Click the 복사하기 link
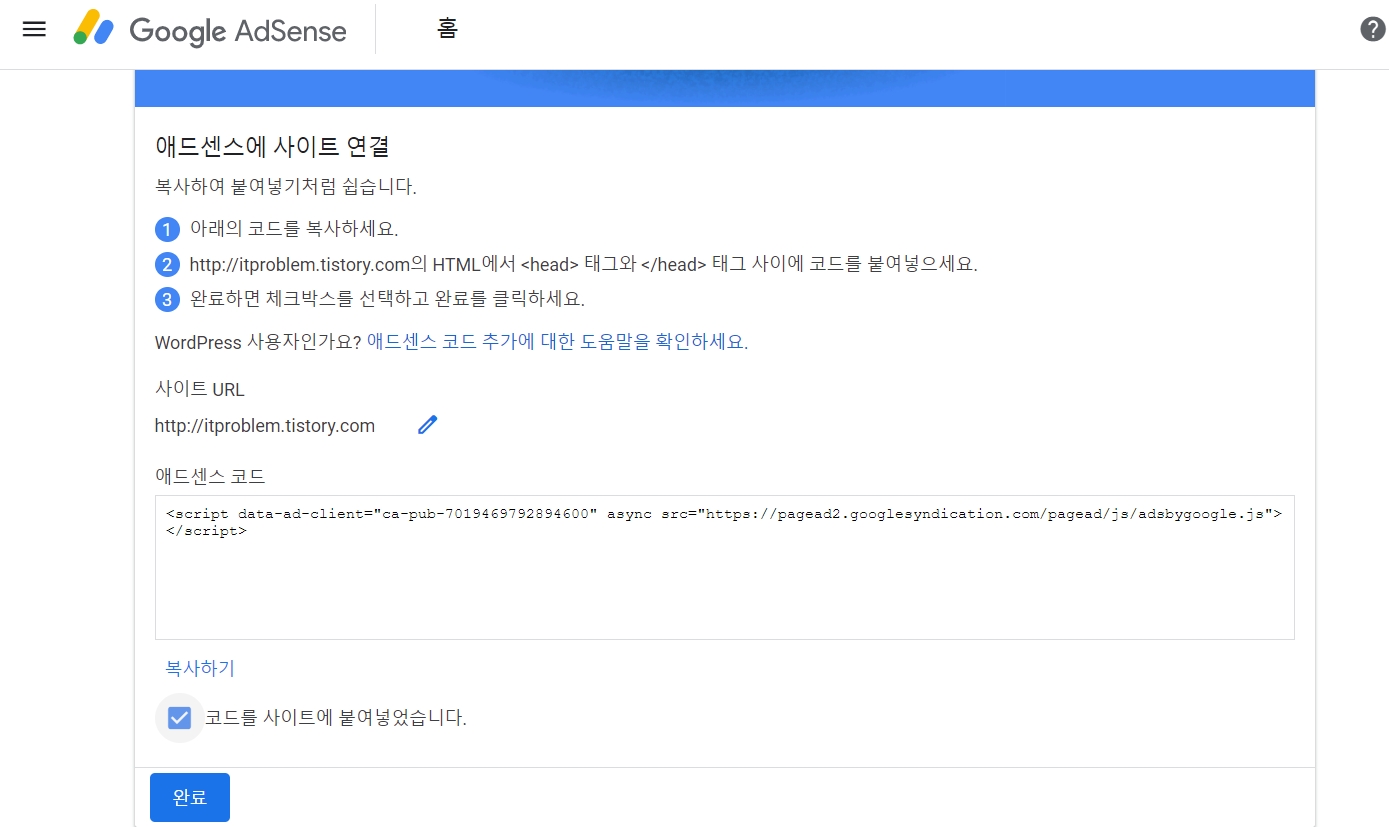 pos(200,668)
